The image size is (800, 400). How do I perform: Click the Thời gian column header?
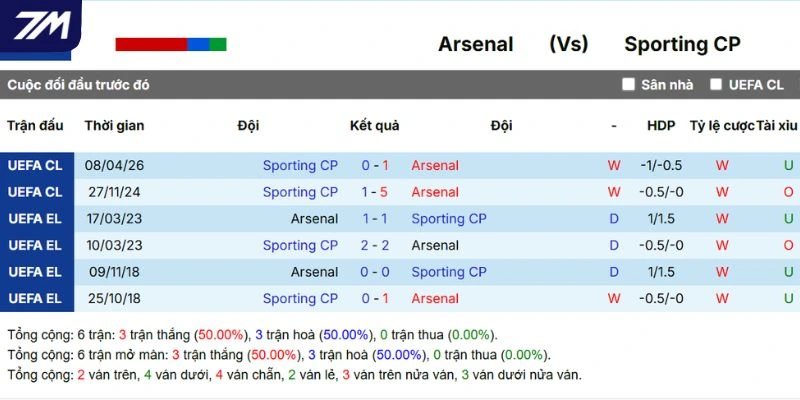tap(114, 126)
